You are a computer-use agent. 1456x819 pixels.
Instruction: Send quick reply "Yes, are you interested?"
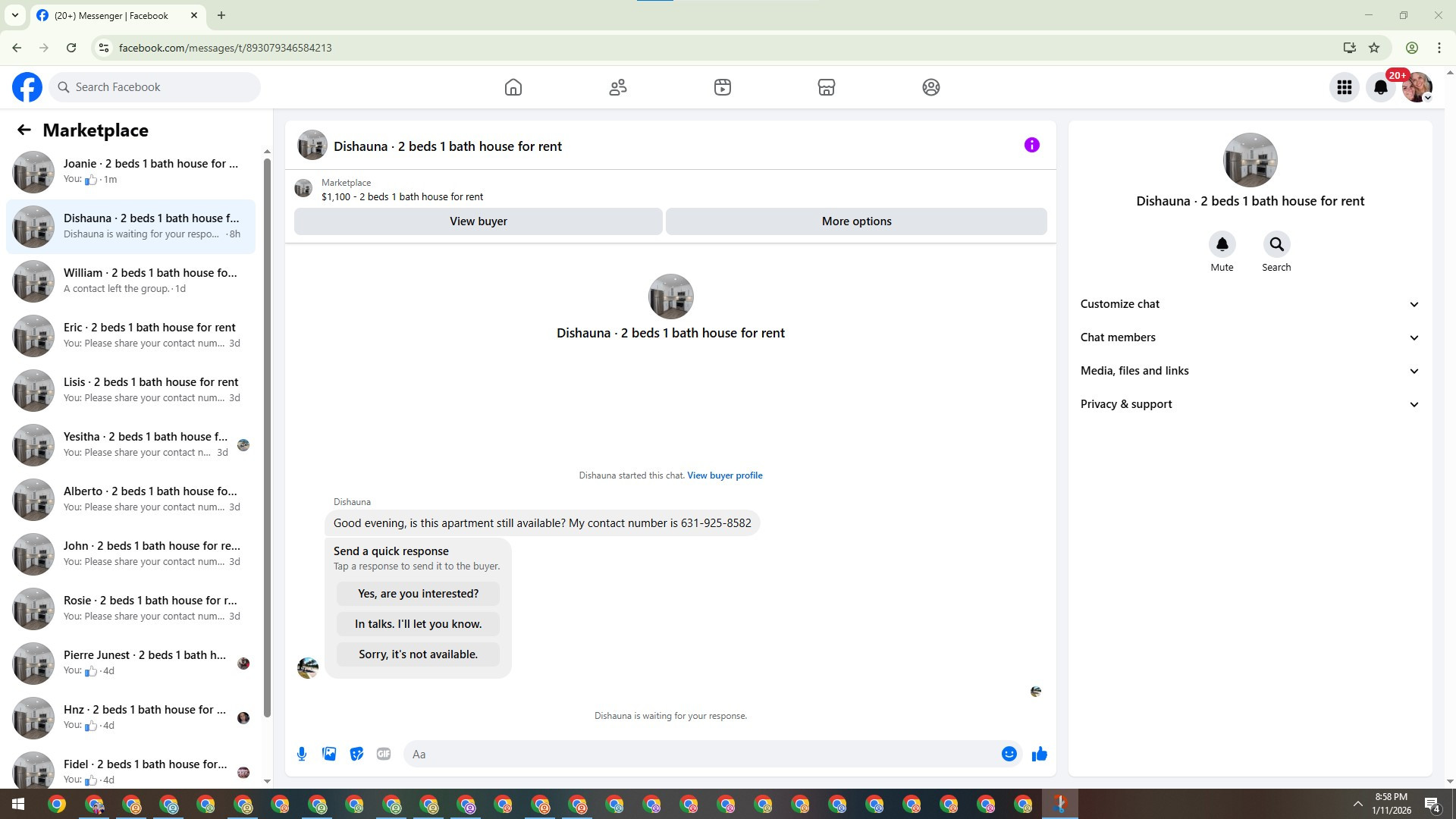point(418,594)
